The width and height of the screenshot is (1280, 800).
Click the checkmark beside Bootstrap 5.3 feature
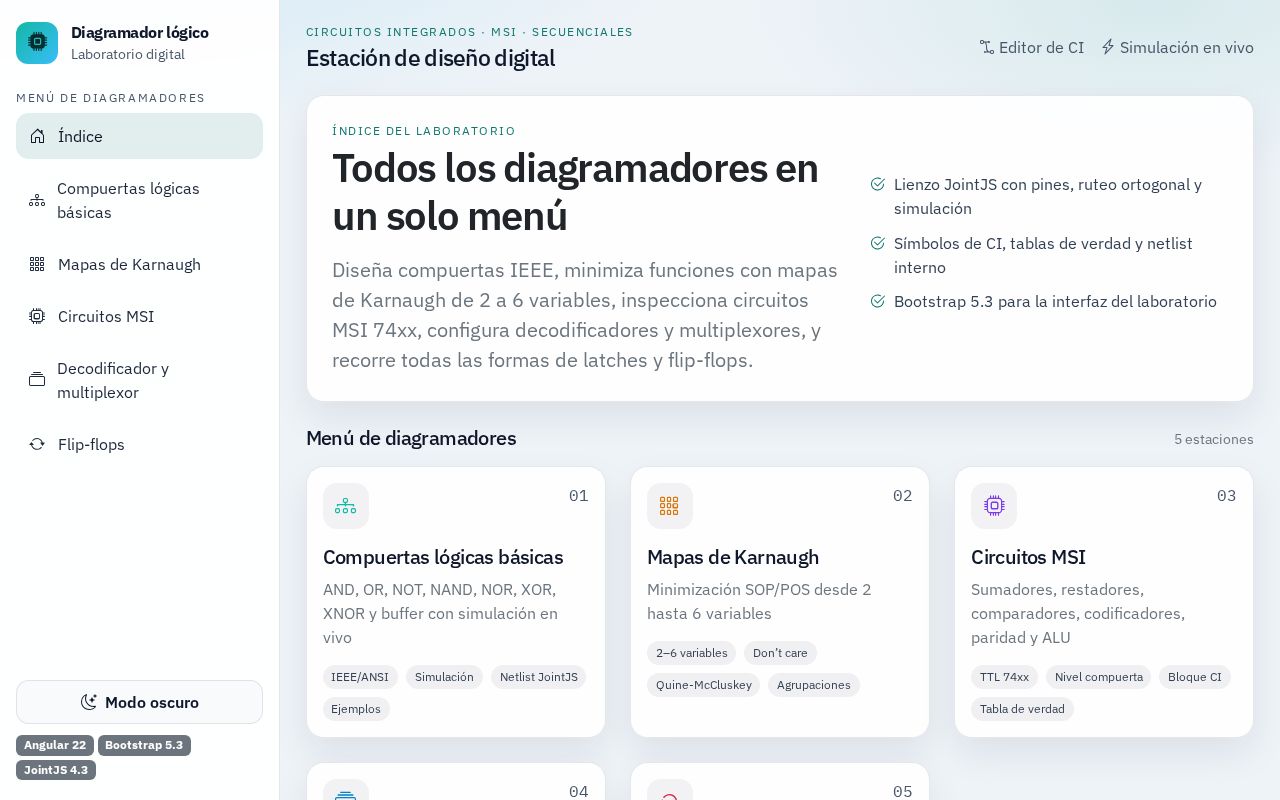(878, 301)
